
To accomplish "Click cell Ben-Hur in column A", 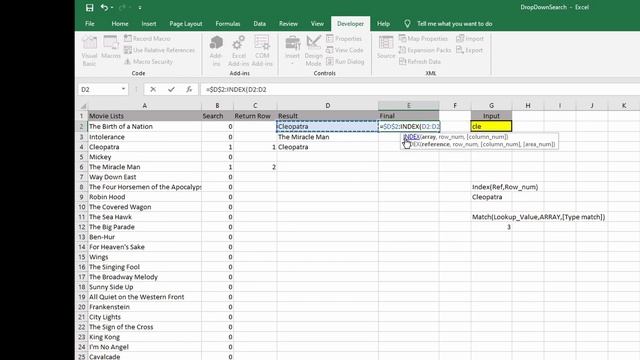I will 144,237.
